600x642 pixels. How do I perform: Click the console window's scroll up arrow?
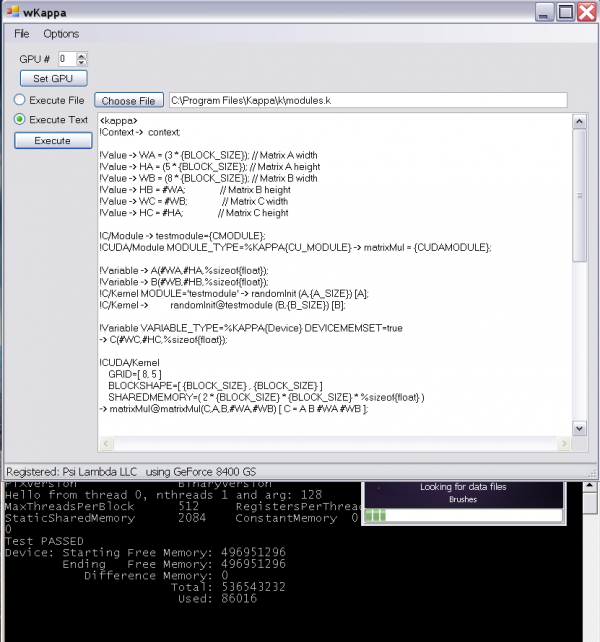click(590, 486)
